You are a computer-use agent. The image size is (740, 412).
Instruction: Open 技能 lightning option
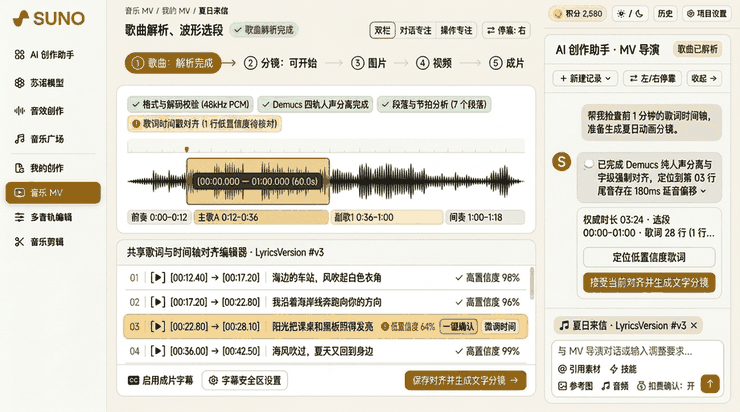click(623, 369)
